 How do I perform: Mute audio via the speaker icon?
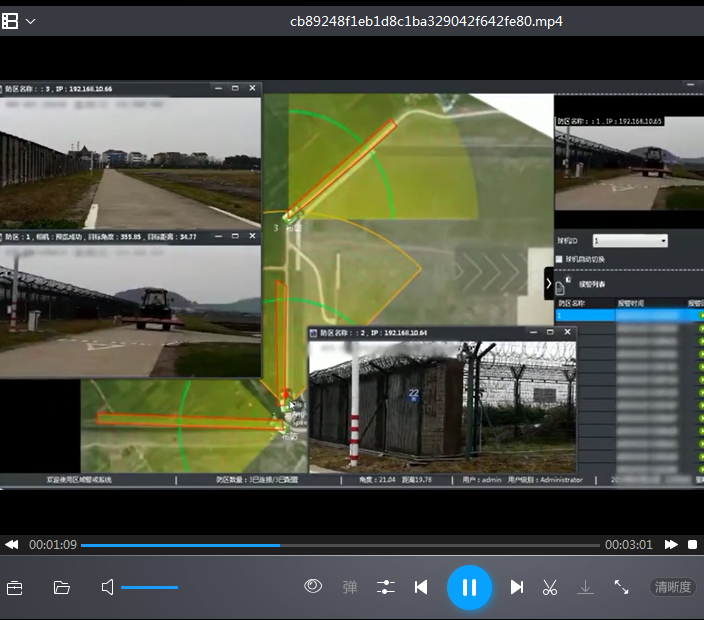(108, 587)
